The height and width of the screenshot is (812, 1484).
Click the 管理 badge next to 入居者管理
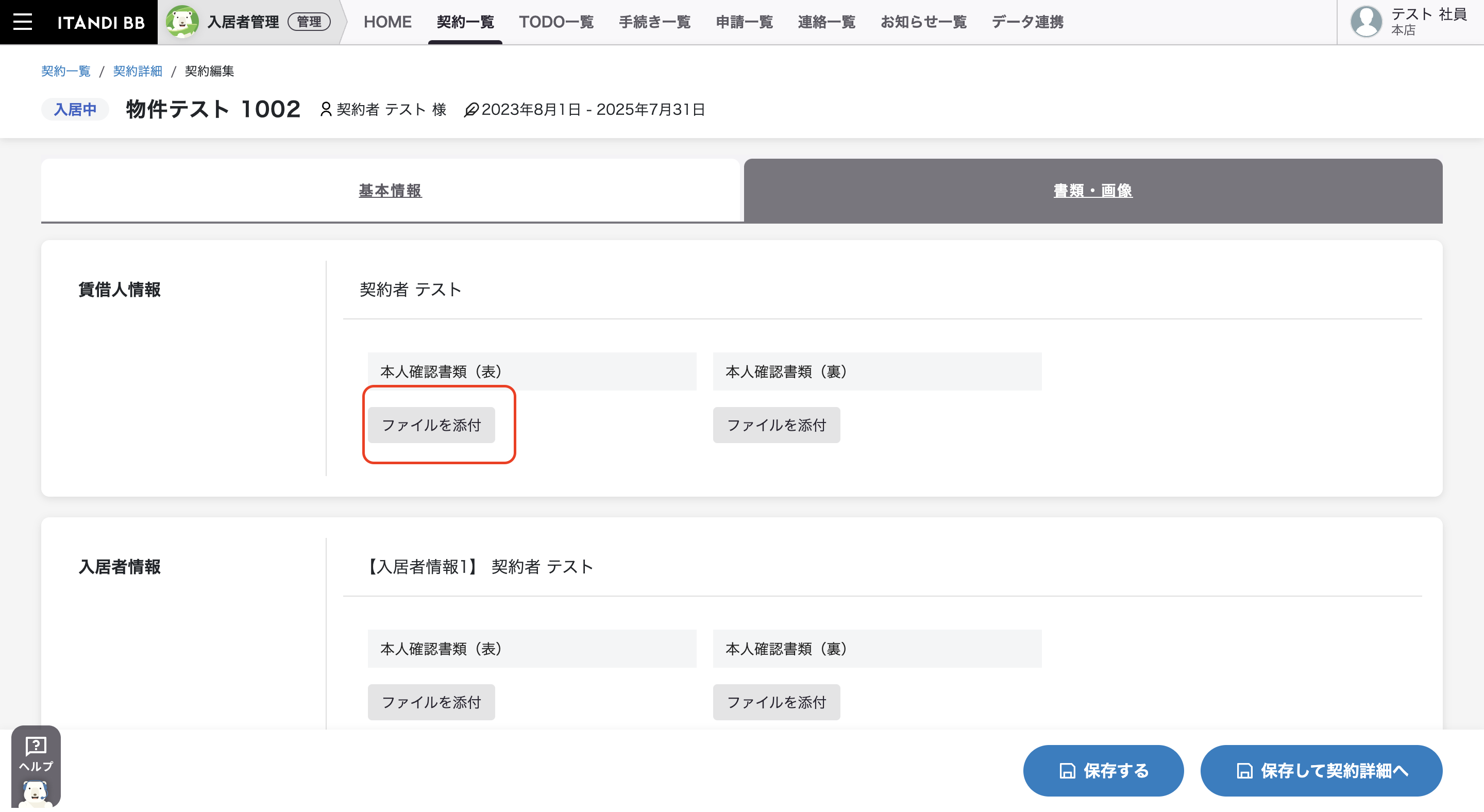309,22
